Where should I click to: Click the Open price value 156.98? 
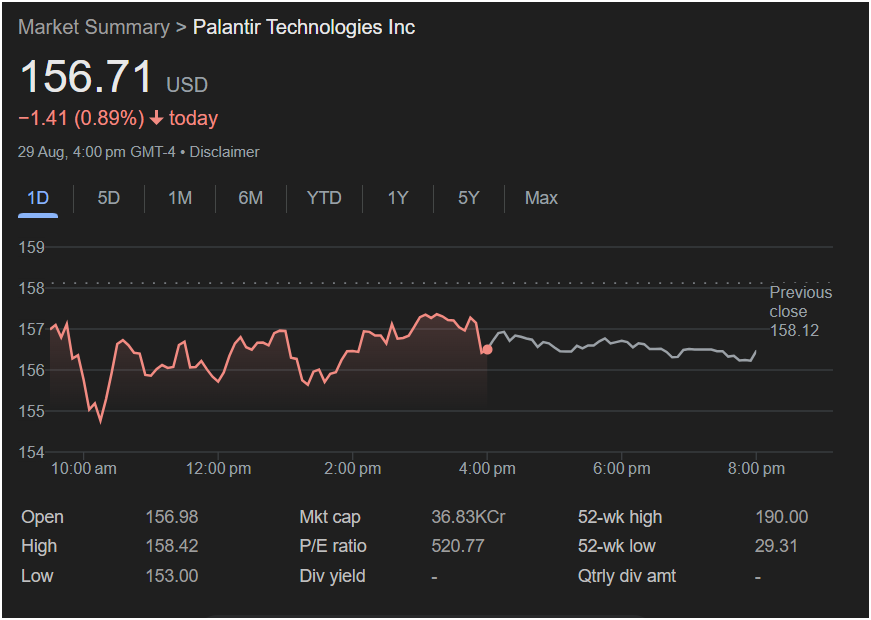[x=172, y=517]
